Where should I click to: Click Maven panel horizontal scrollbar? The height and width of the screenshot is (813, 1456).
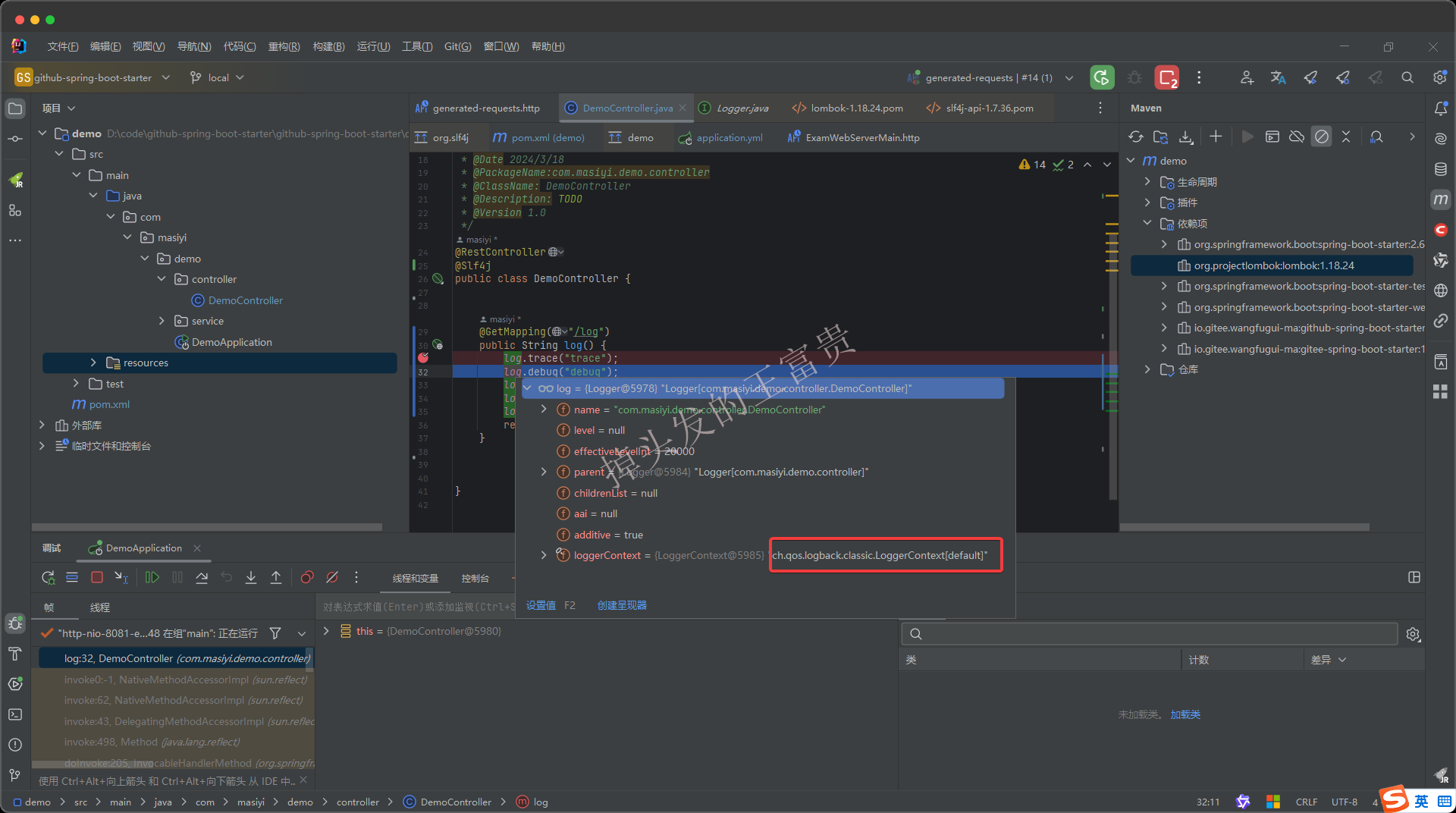click(x=1245, y=526)
